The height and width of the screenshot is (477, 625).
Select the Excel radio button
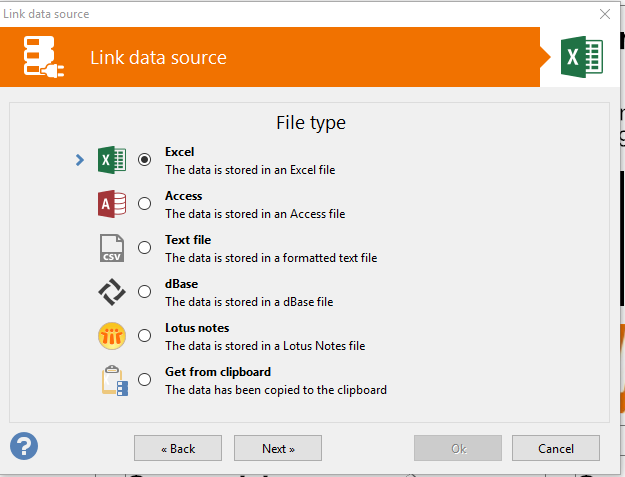tap(144, 159)
